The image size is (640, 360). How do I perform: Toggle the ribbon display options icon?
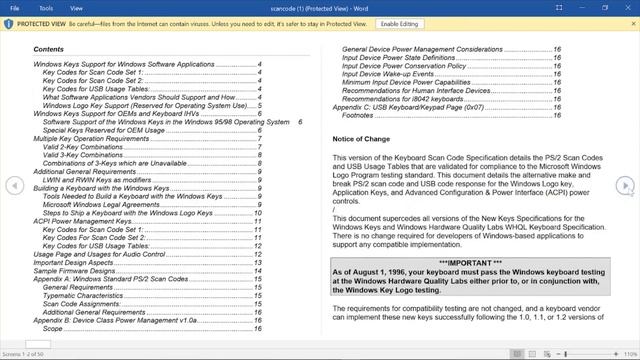pyautogui.click(x=559, y=8)
